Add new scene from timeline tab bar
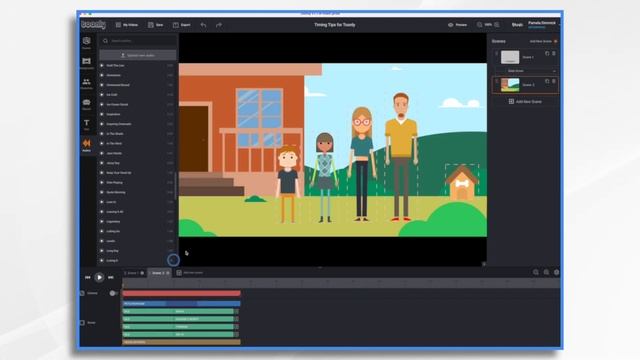Viewport: 640px width, 360px height. 190,273
